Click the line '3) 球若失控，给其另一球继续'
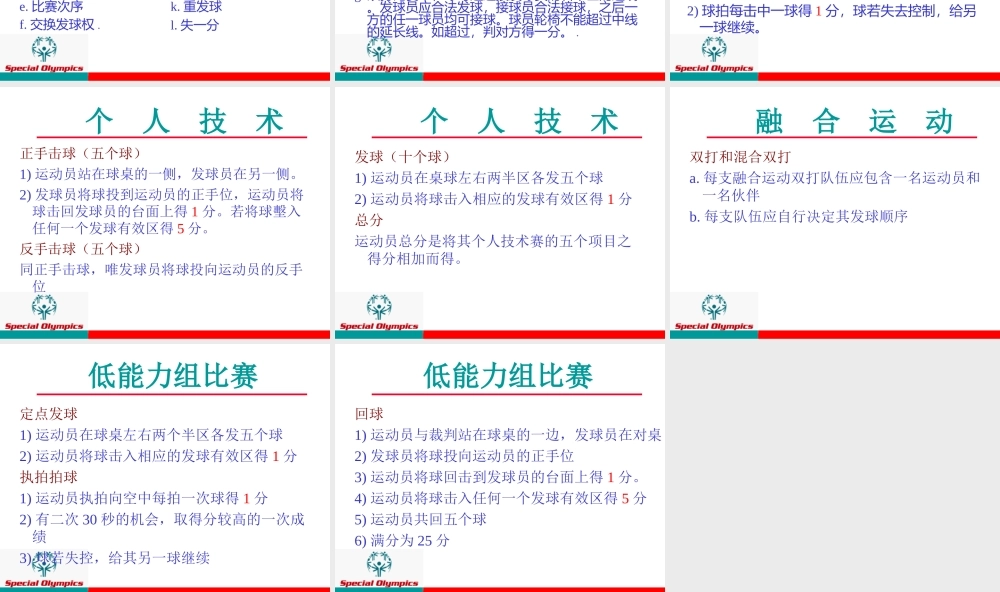Screen dimensions: 1000x592 coord(115,558)
